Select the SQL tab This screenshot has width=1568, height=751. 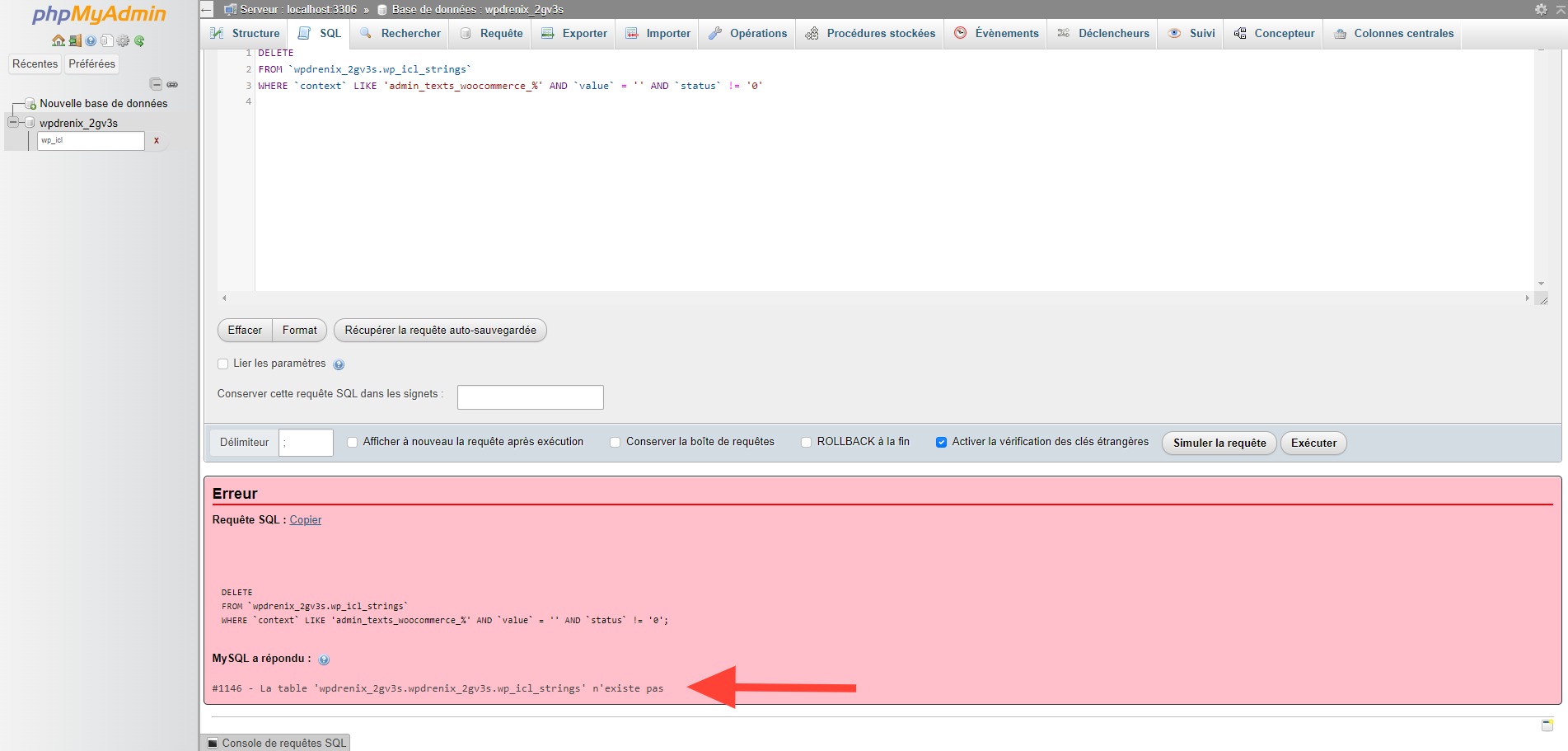click(x=320, y=34)
